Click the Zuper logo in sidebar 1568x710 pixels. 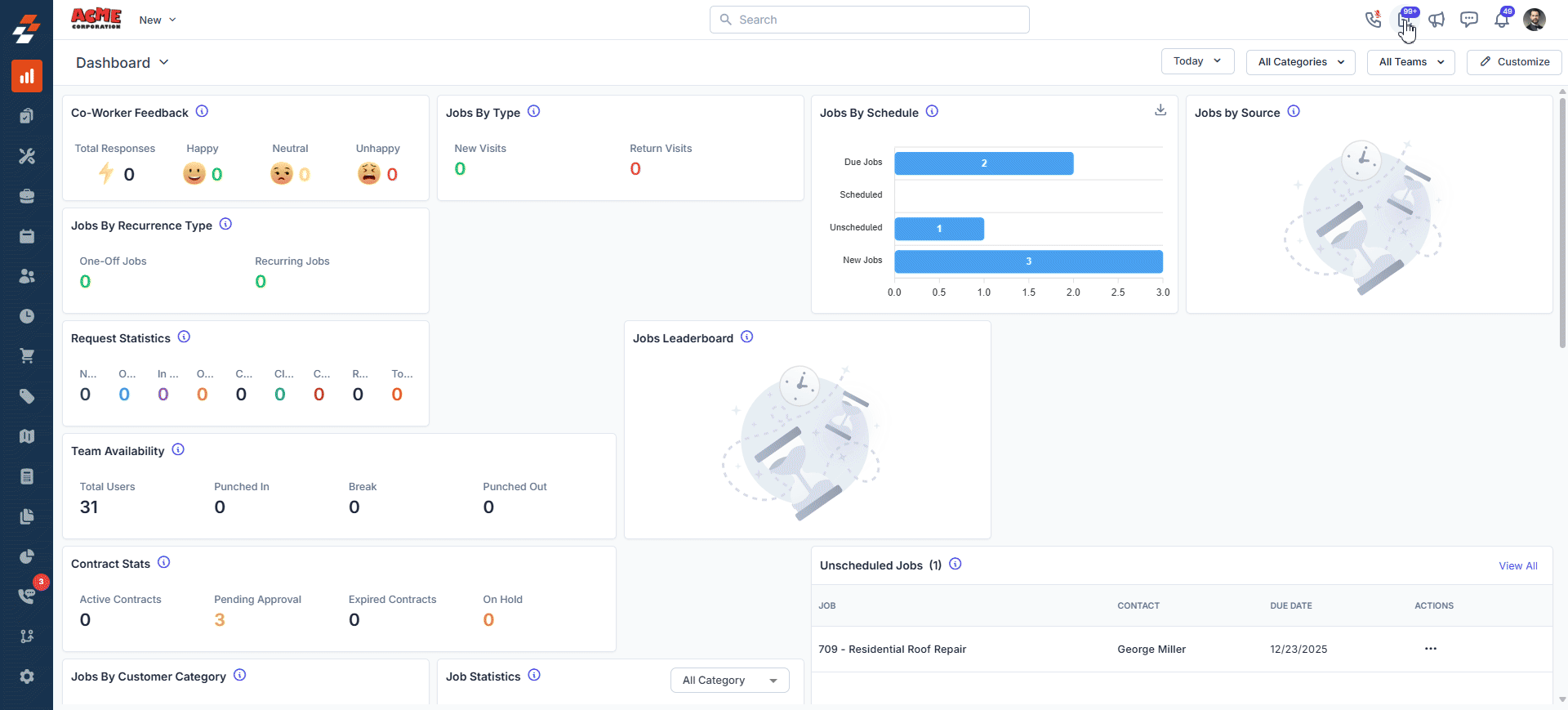point(27,29)
